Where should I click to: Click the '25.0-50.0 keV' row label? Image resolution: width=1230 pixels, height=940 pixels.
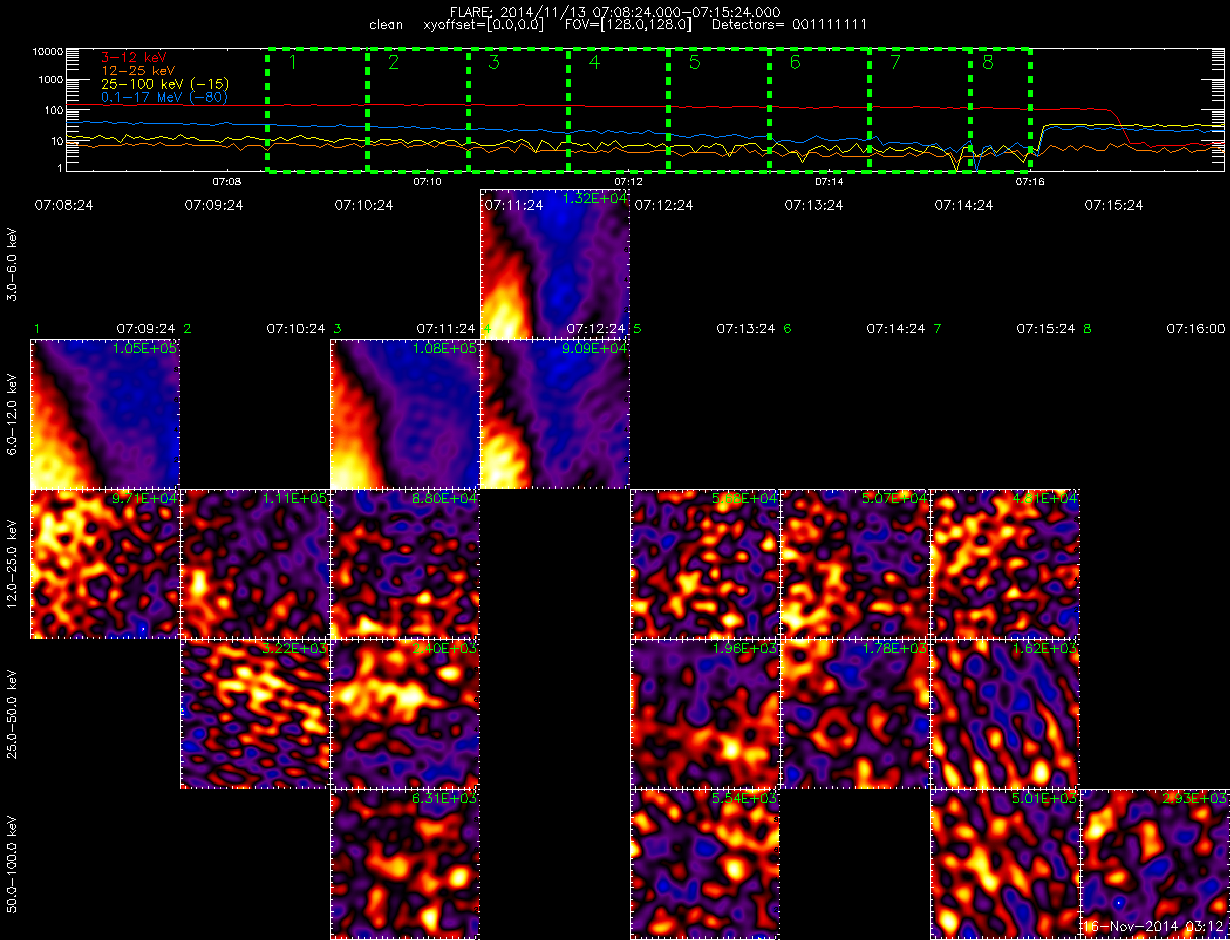click(12, 714)
